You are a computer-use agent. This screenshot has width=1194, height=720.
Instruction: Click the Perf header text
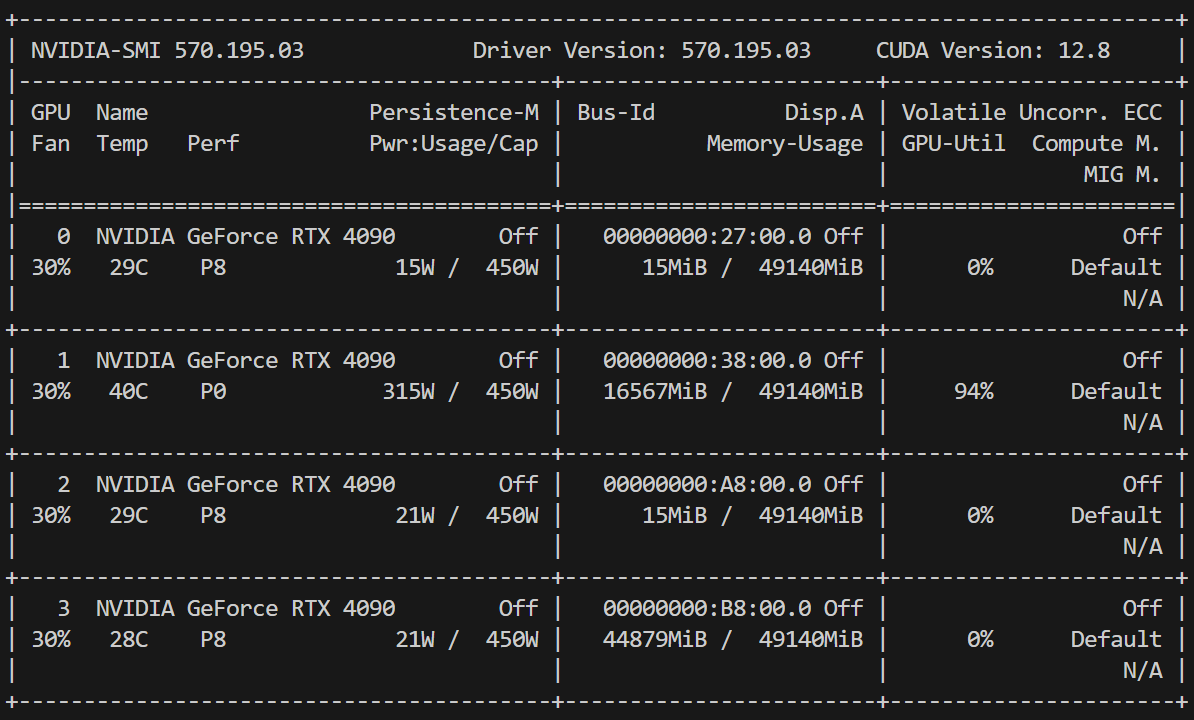click(213, 144)
